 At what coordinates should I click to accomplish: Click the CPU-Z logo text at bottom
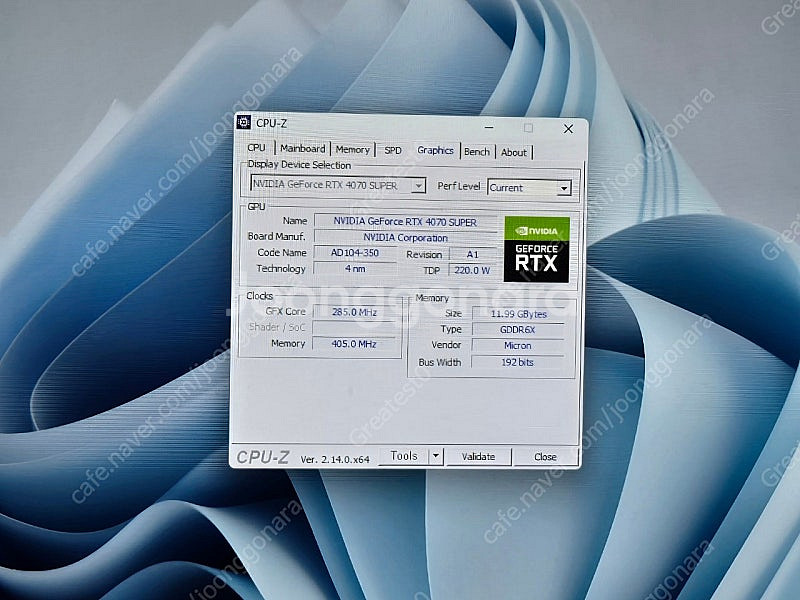coord(263,457)
